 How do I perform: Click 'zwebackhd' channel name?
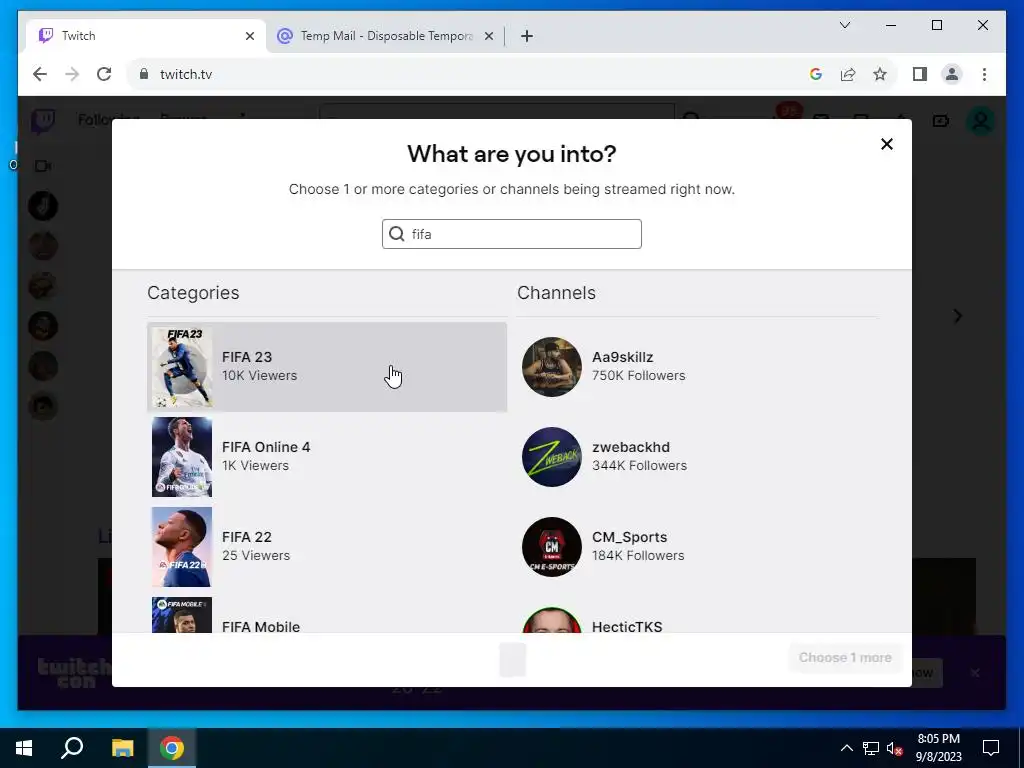pos(630,447)
